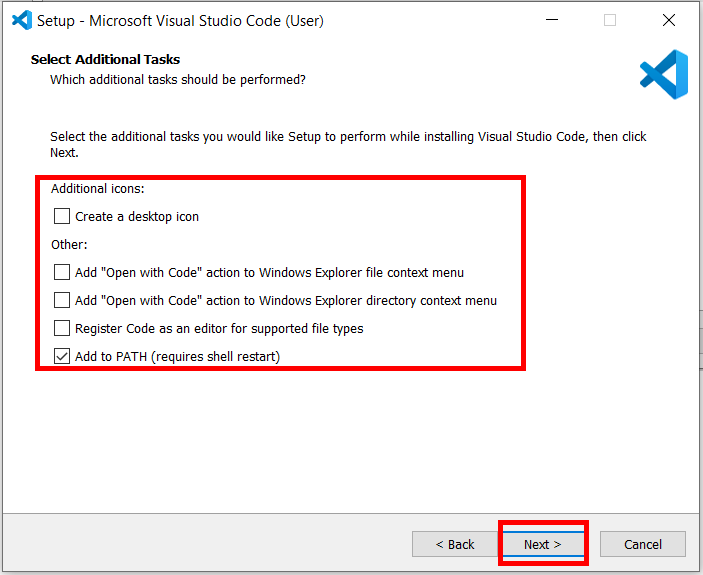Minimize the Setup window
Image resolution: width=703 pixels, height=575 pixels.
pos(552,20)
